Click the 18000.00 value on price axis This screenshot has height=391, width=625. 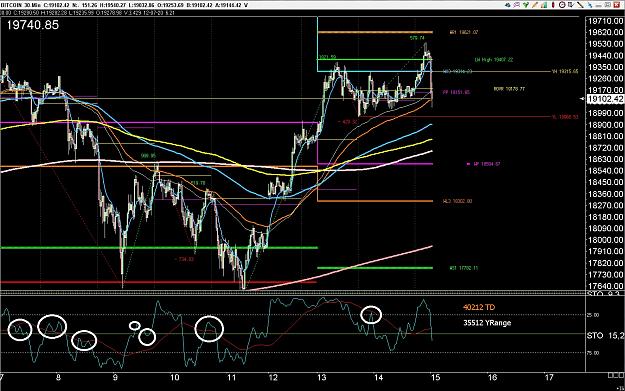tap(605, 240)
